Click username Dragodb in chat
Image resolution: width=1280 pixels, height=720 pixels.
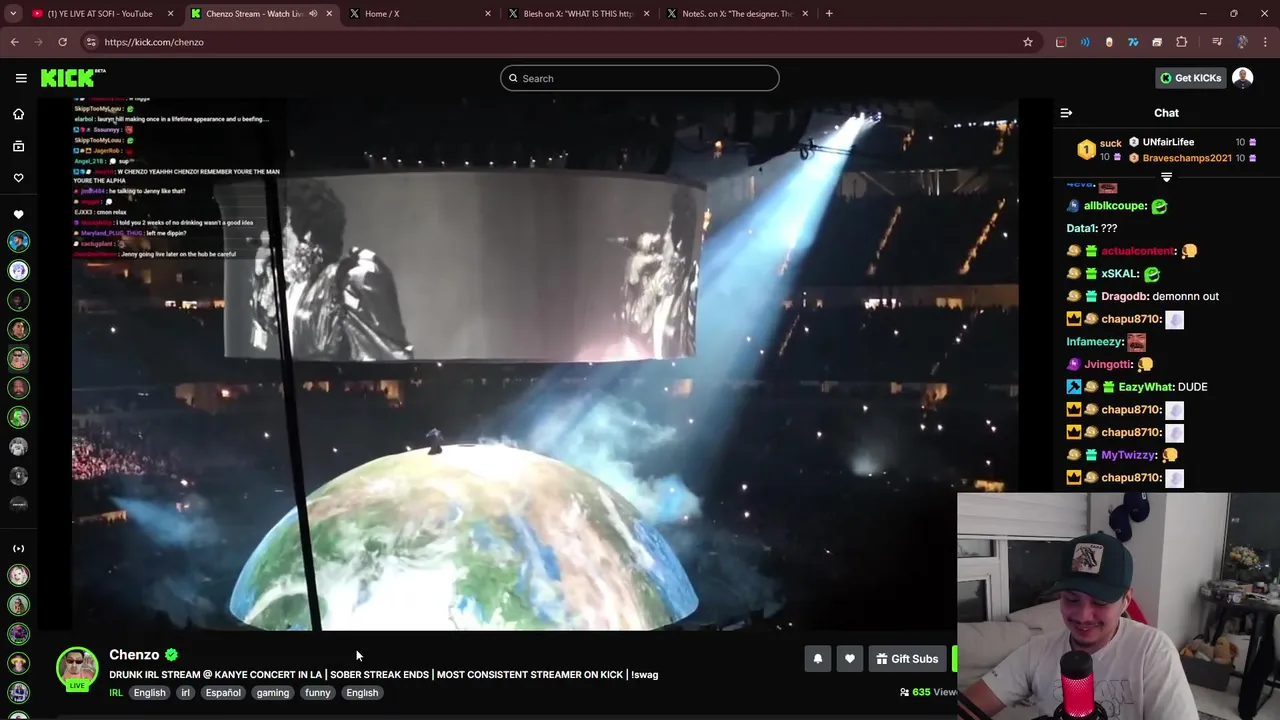1123,296
